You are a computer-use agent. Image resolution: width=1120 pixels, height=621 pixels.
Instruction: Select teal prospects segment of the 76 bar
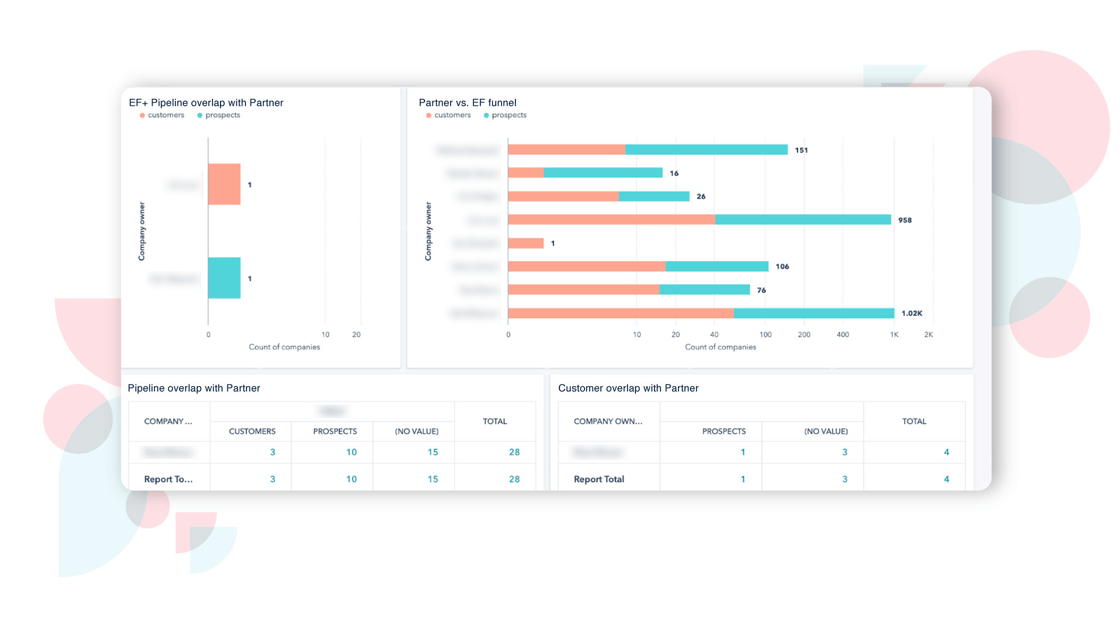click(704, 290)
